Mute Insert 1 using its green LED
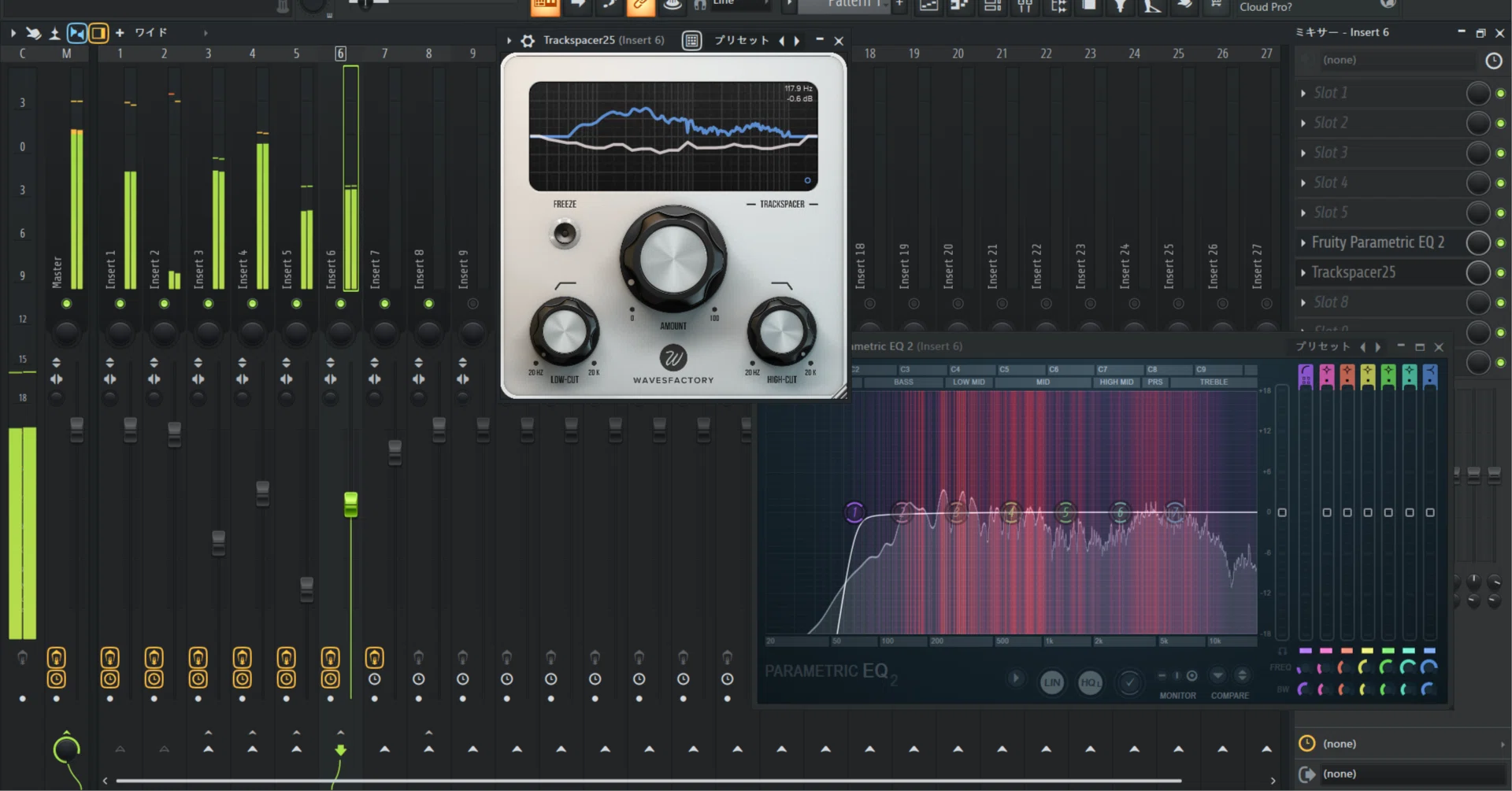This screenshot has width=1512, height=791. [x=120, y=304]
